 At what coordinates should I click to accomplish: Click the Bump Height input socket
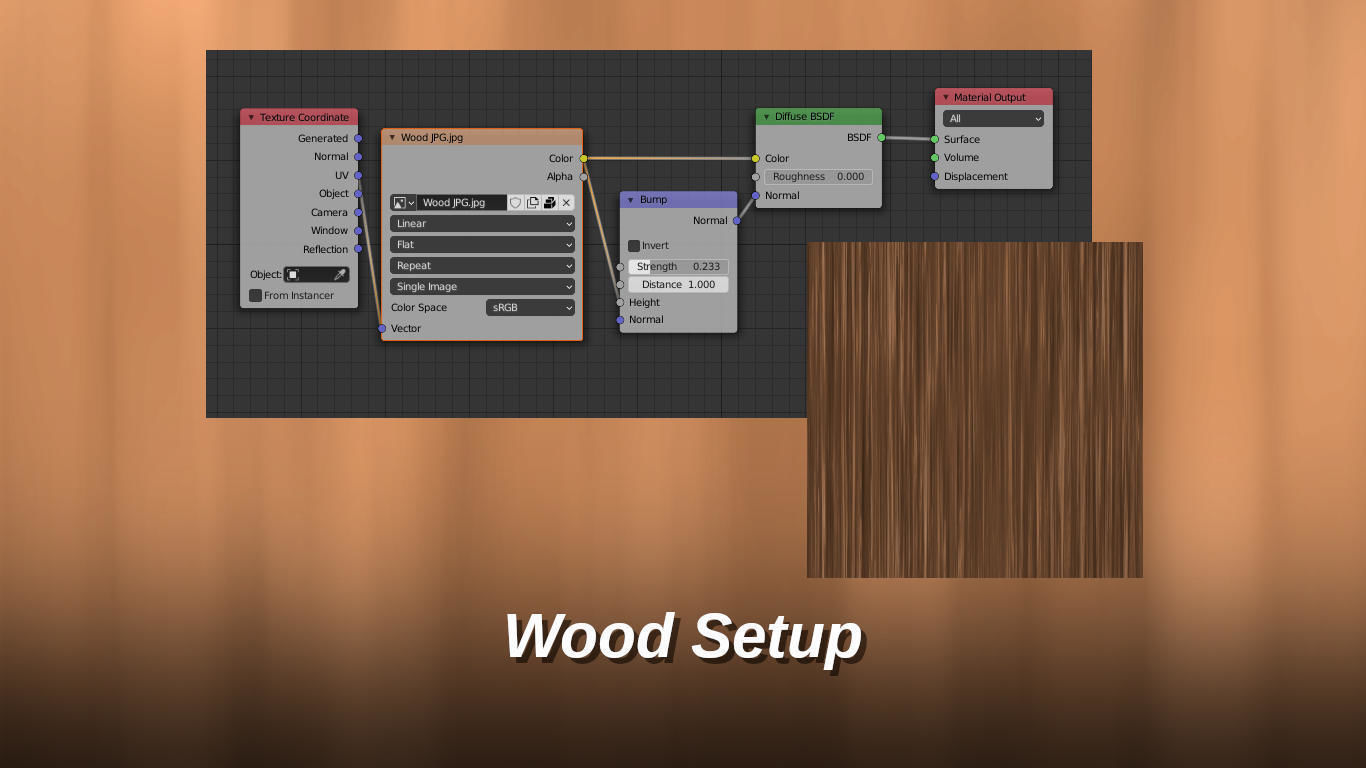[620, 303]
